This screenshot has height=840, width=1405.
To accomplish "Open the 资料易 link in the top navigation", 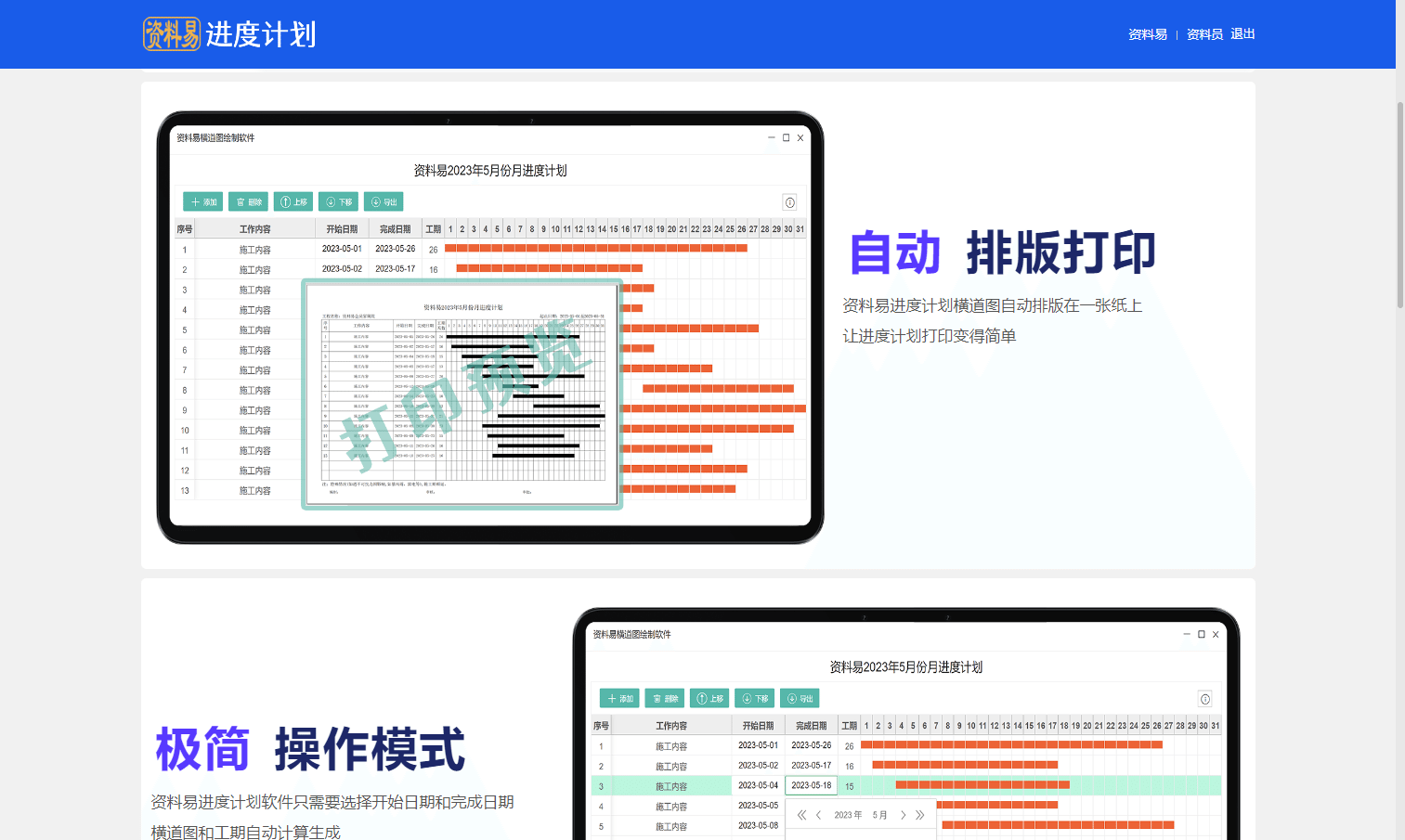I will coord(1148,34).
